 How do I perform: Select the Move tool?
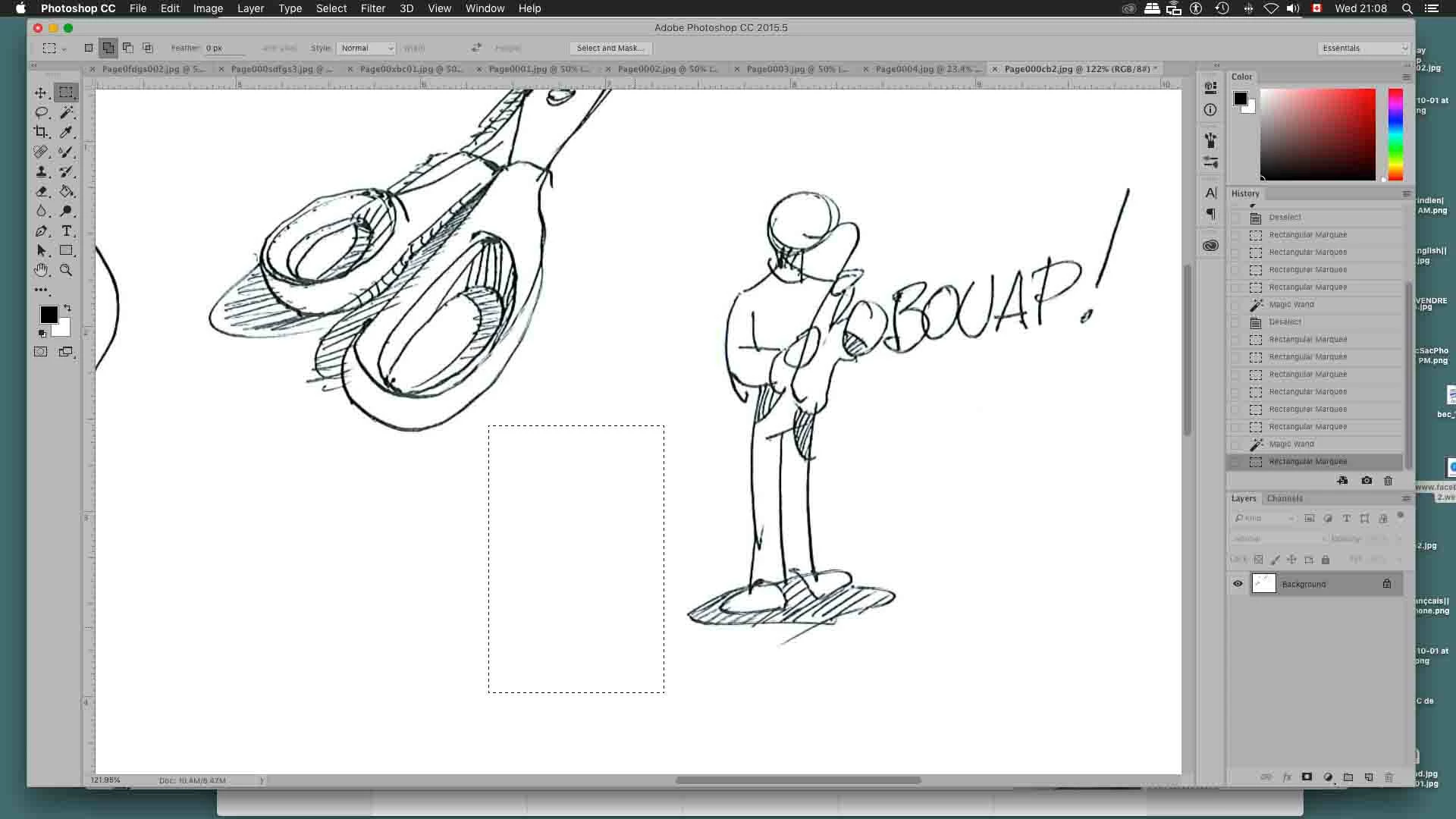coord(41,93)
